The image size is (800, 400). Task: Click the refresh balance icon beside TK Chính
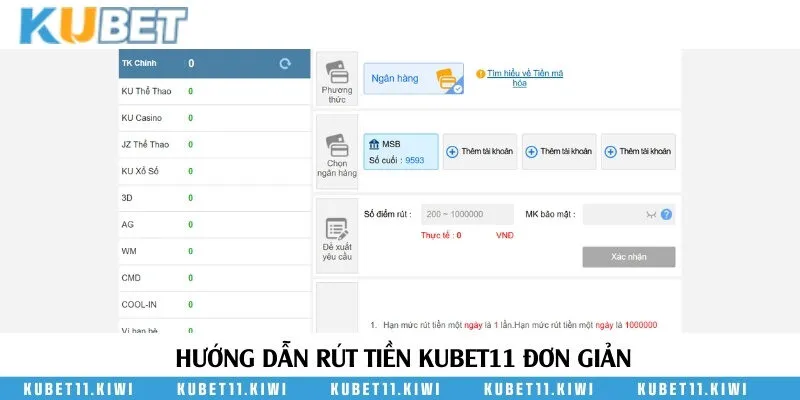pyautogui.click(x=285, y=64)
